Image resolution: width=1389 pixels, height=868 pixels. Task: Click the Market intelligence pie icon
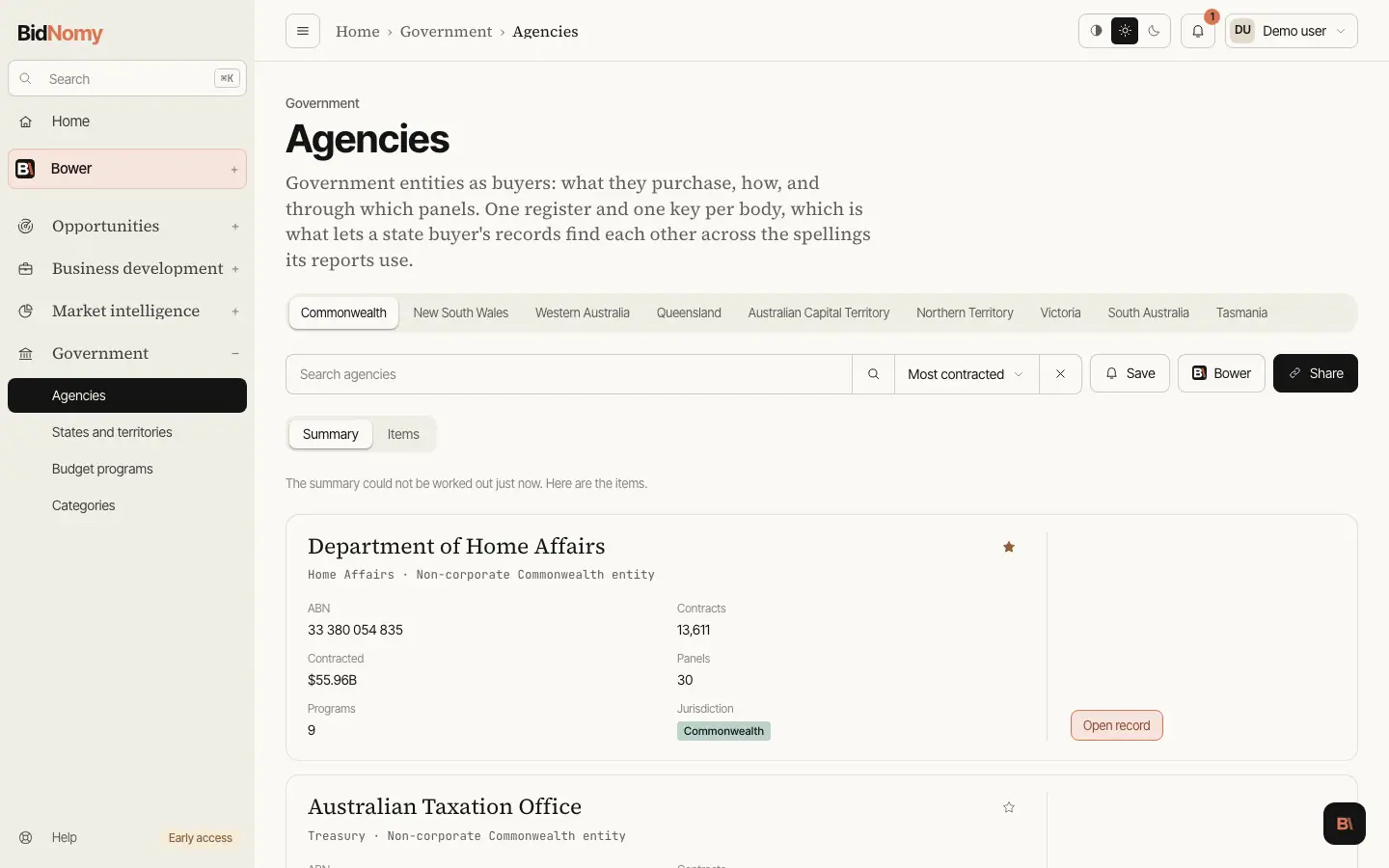pyautogui.click(x=26, y=311)
